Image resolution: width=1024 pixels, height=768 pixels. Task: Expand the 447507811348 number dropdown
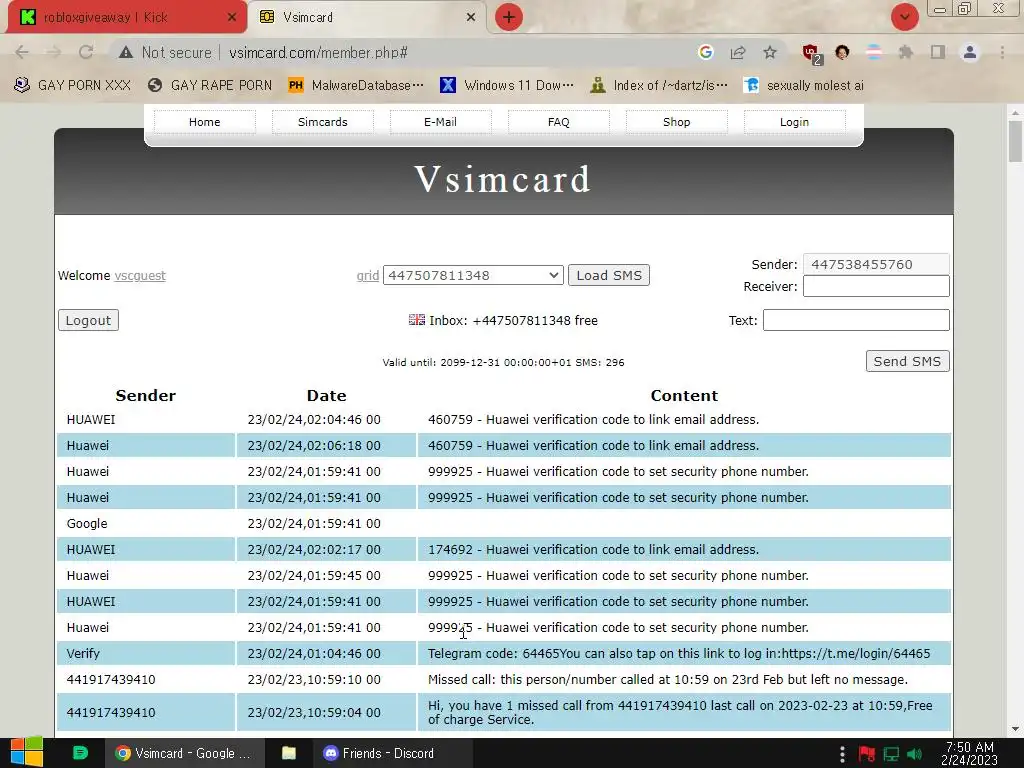coord(473,275)
